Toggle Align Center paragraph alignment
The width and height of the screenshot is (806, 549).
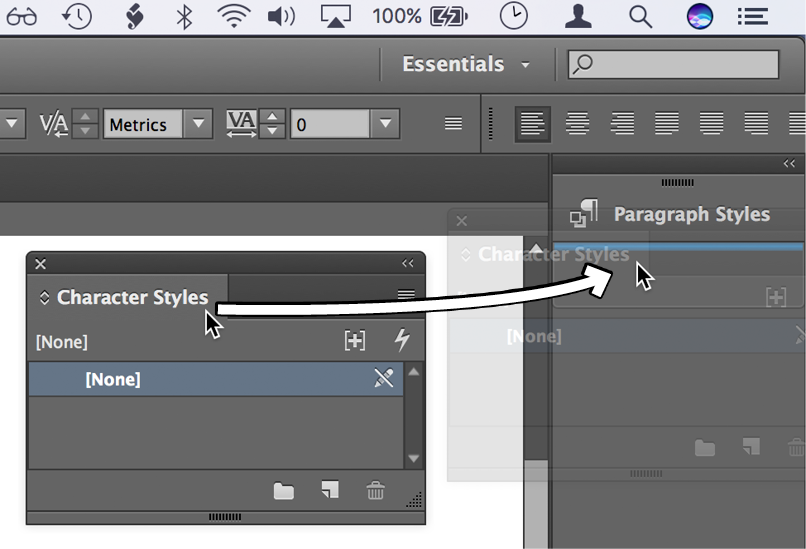[577, 124]
